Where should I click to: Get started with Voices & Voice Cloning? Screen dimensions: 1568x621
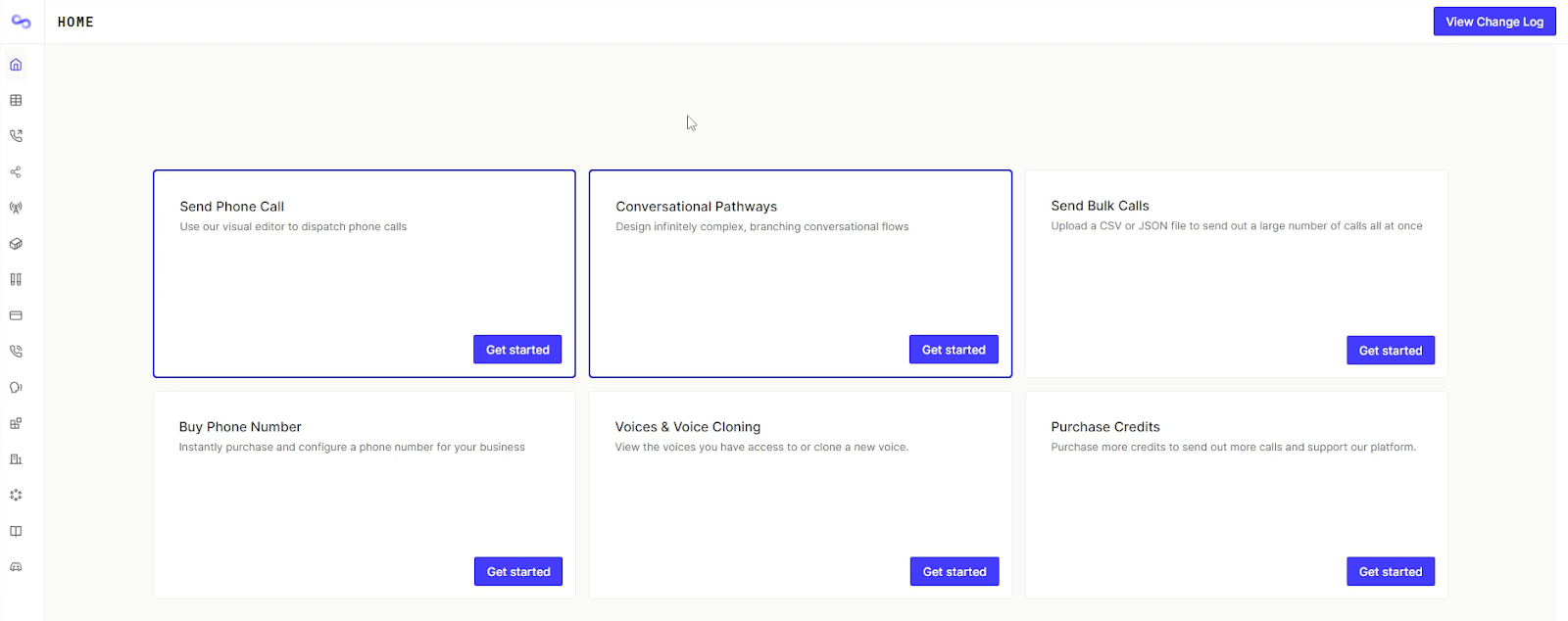coord(955,572)
